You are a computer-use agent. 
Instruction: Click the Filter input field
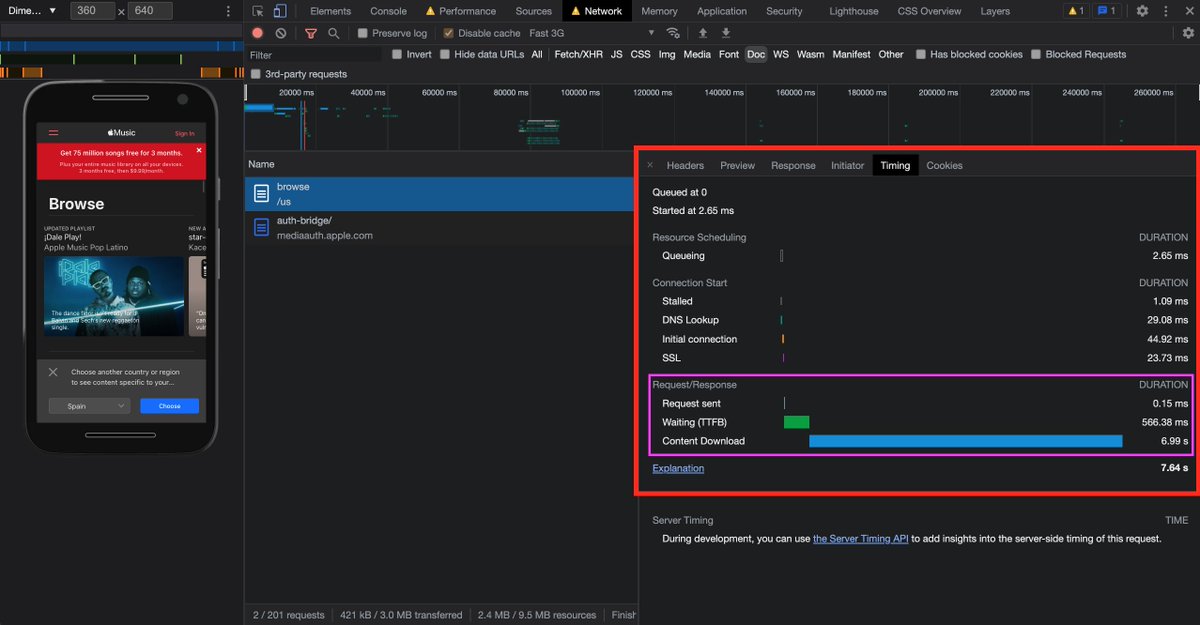[x=314, y=55]
